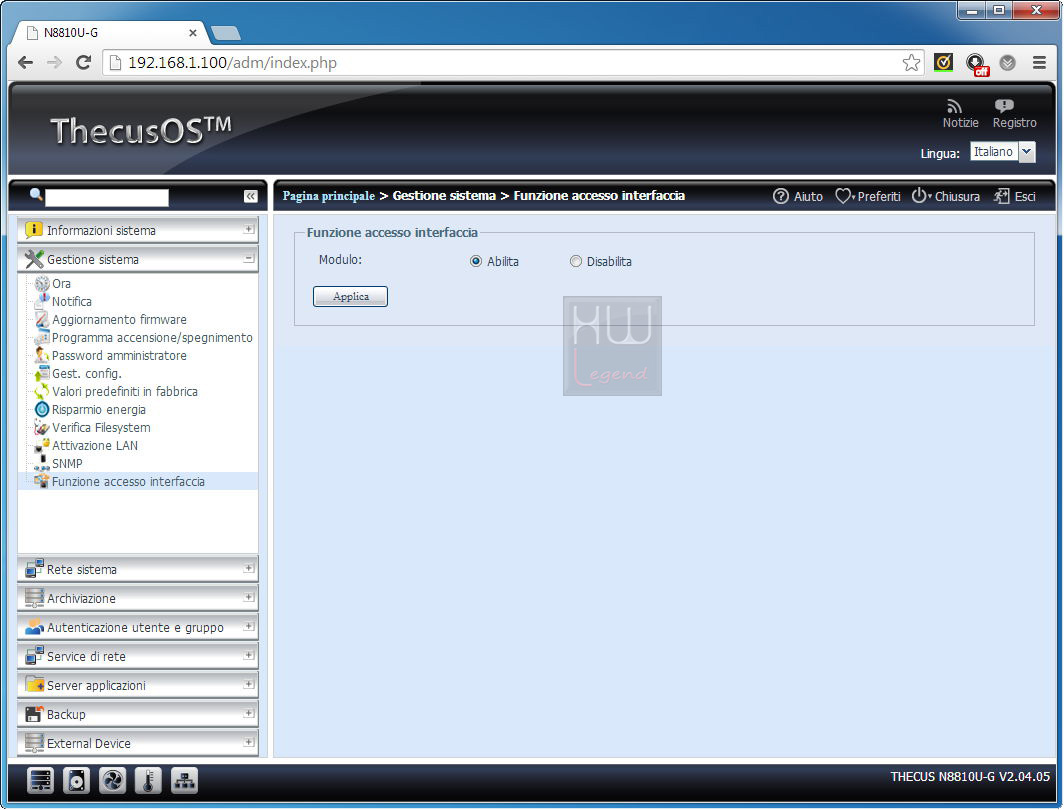Click the Server applicazioni folder icon
Screen dimensions: 1064x810
pyautogui.click(x=34, y=685)
